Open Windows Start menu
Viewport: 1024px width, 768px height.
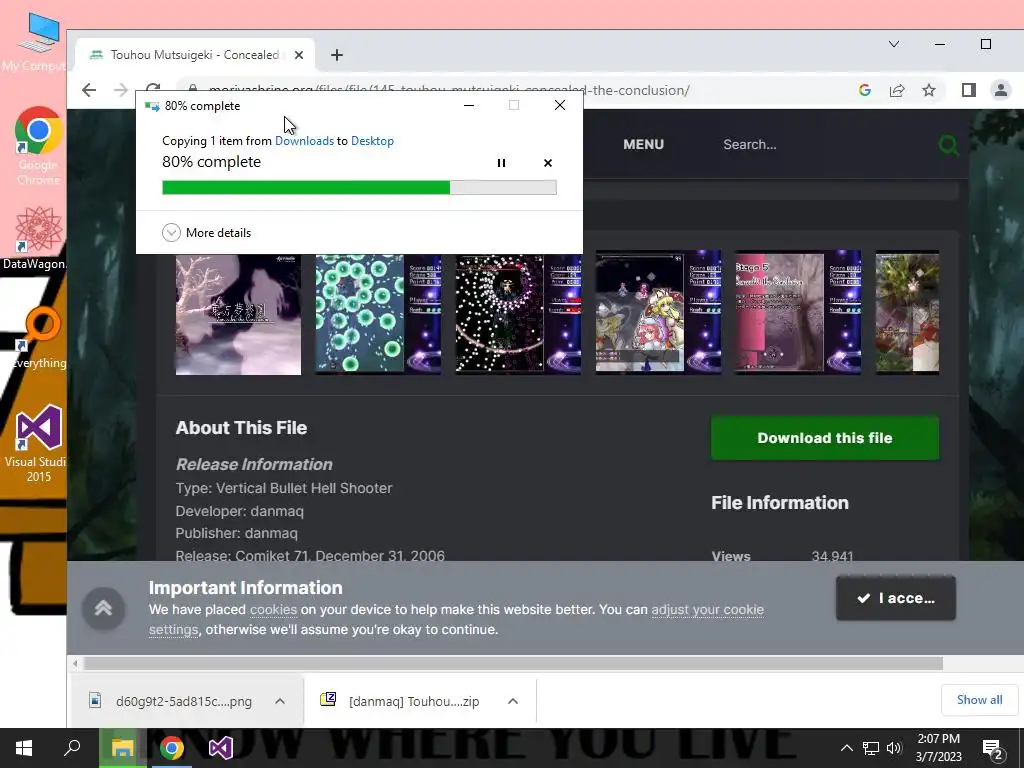tap(24, 748)
